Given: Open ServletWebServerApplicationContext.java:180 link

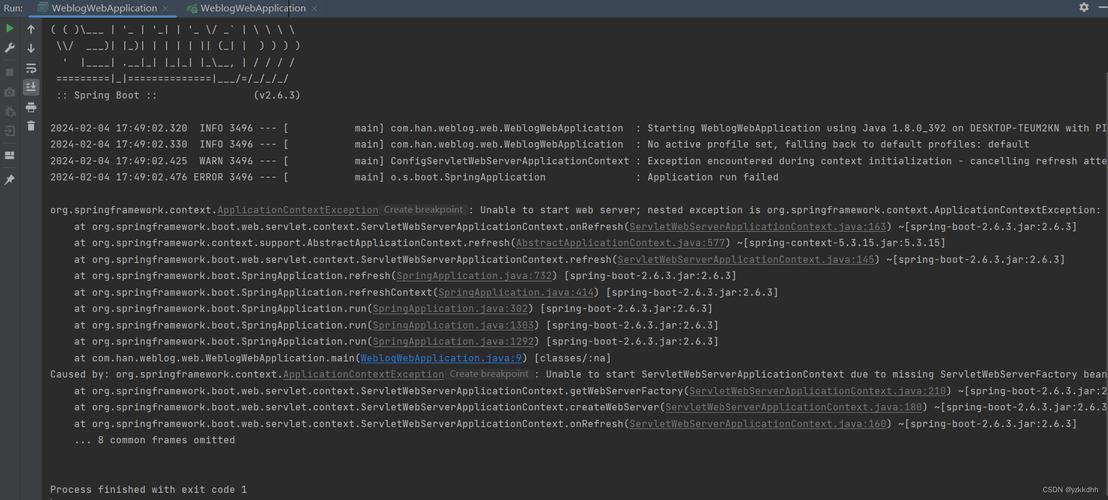Looking at the screenshot, I should click(794, 407).
